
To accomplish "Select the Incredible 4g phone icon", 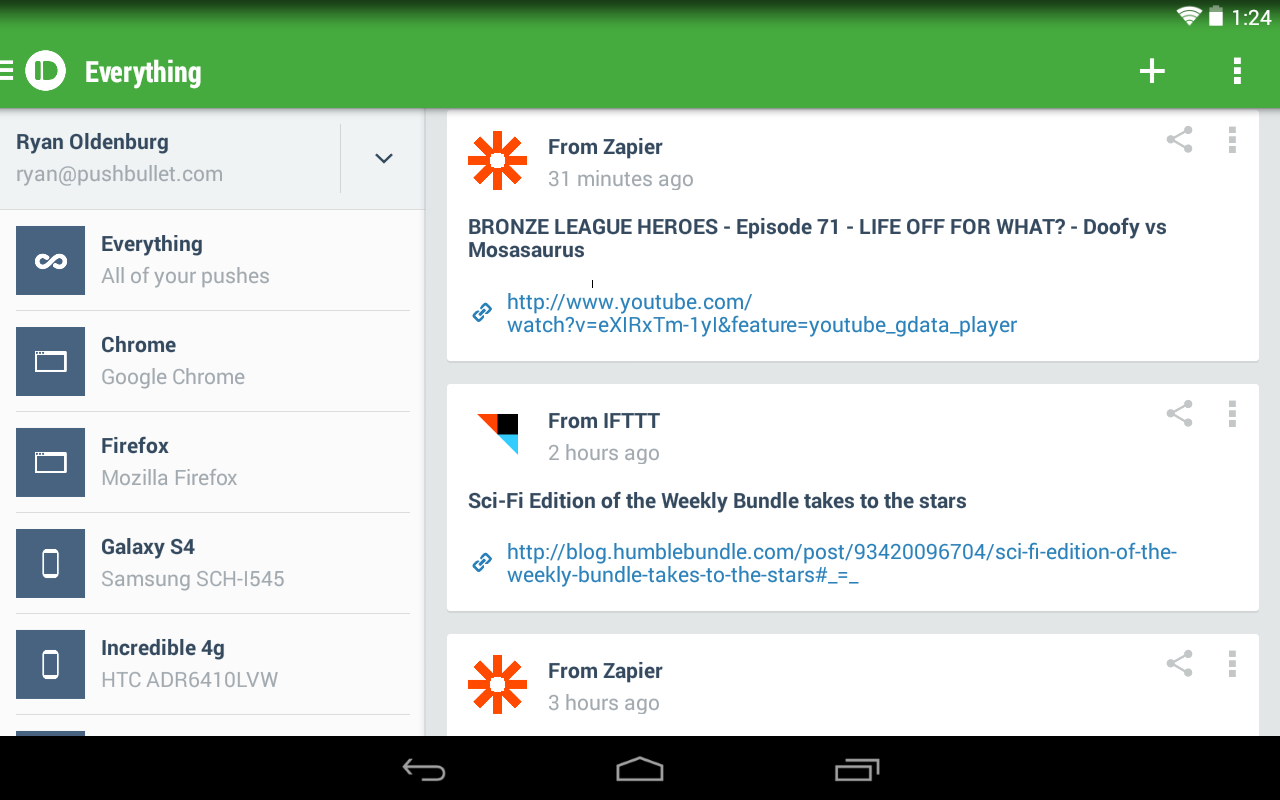I will (x=50, y=664).
